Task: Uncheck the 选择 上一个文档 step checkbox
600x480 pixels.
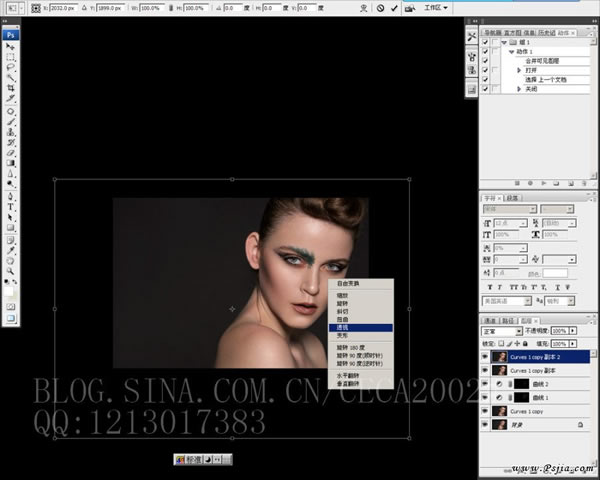Action: (x=485, y=80)
